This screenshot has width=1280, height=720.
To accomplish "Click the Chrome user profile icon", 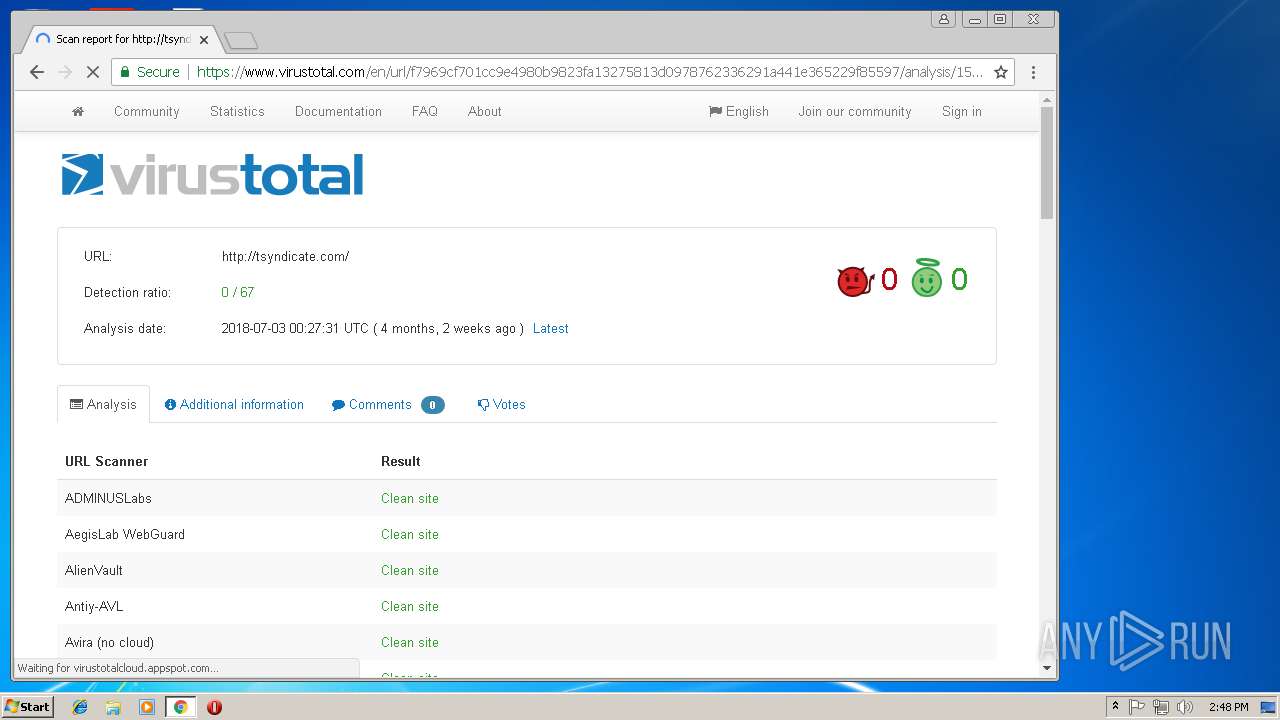I will (943, 19).
